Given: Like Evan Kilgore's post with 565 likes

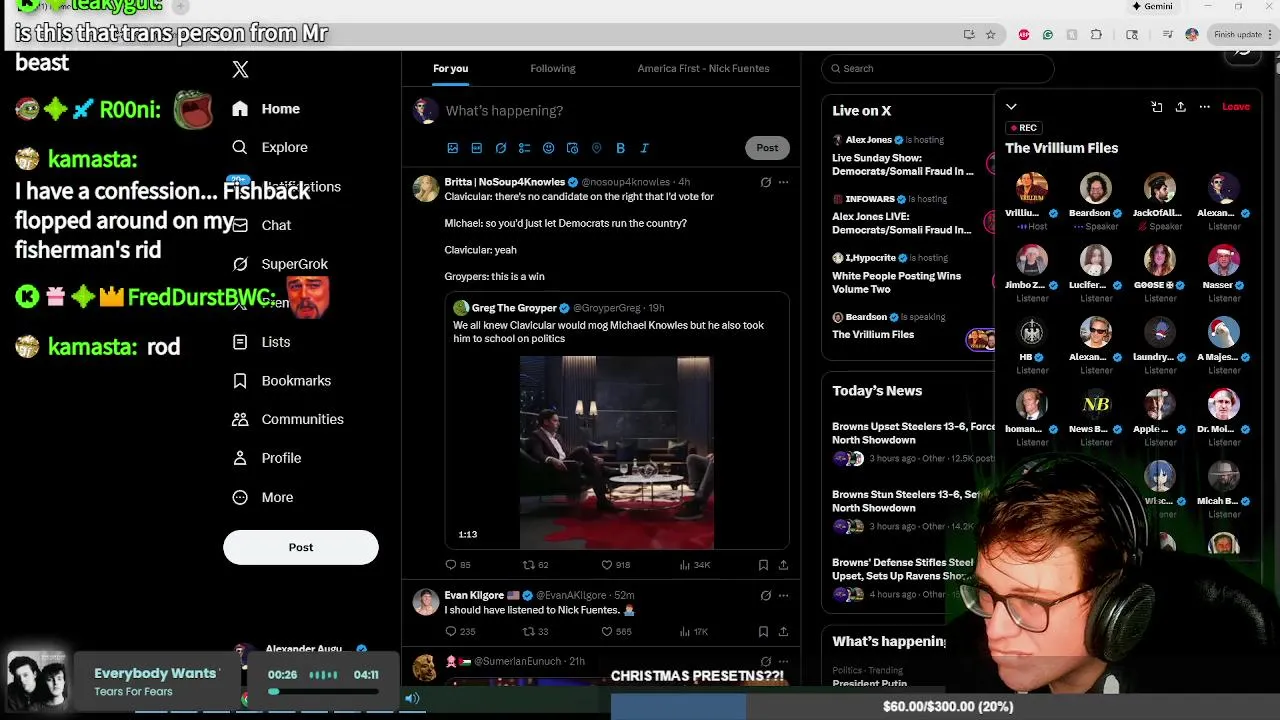Looking at the screenshot, I should (x=616, y=632).
